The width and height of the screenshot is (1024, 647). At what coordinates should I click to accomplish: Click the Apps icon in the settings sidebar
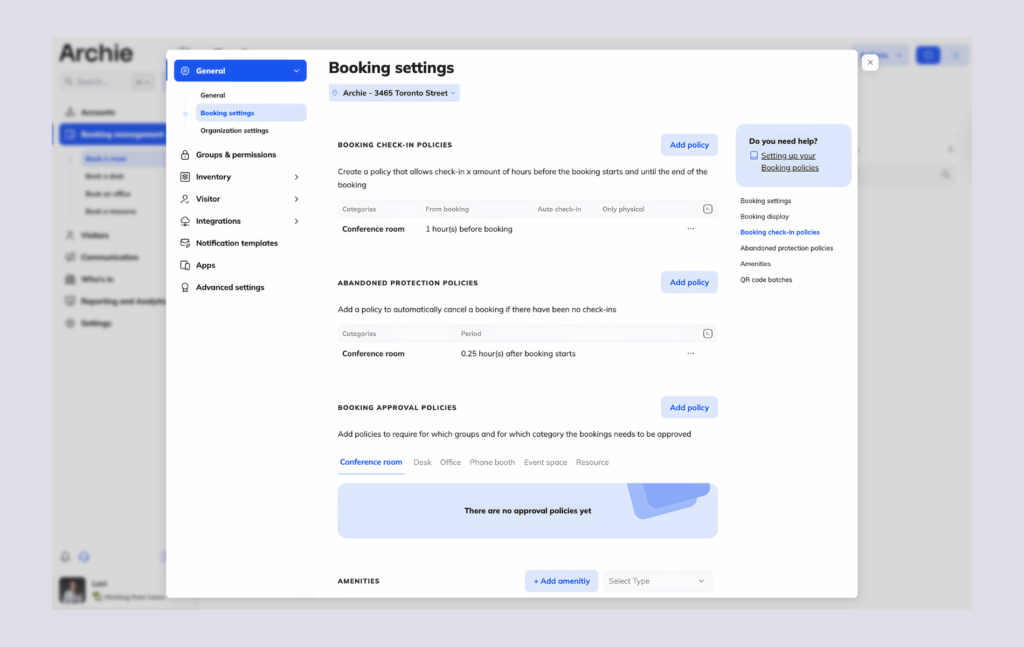[187, 264]
